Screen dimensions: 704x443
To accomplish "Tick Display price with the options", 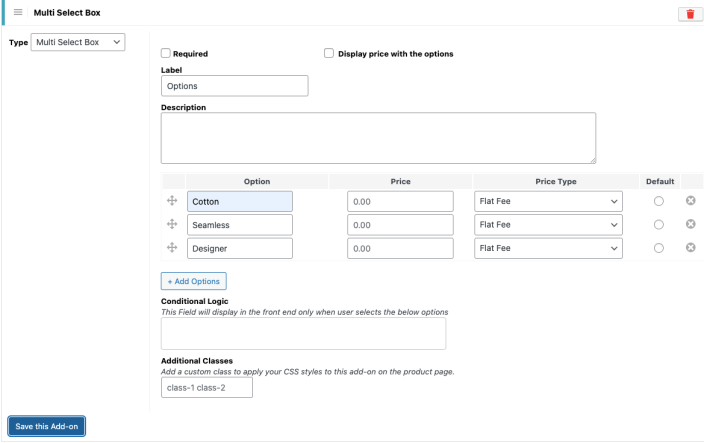I will [x=329, y=53].
